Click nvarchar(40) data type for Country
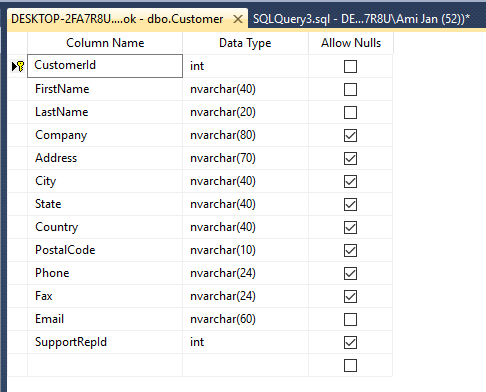 246,227
